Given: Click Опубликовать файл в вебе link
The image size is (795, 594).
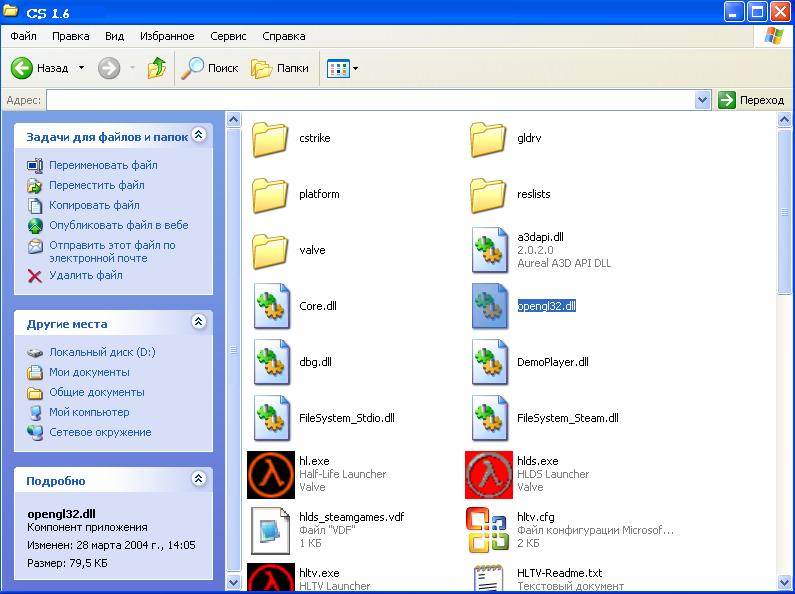Looking at the screenshot, I should [119, 225].
